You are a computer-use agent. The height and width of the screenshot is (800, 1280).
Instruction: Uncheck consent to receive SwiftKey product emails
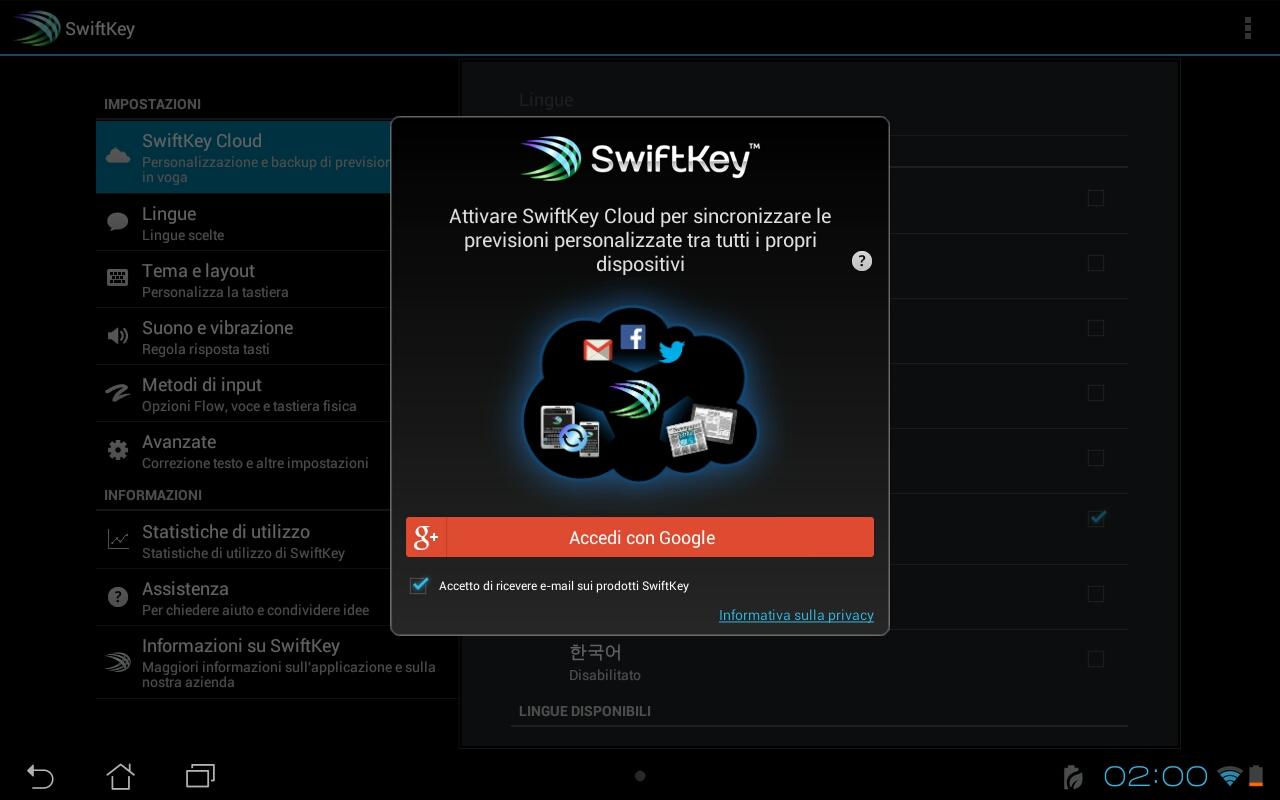click(x=418, y=586)
